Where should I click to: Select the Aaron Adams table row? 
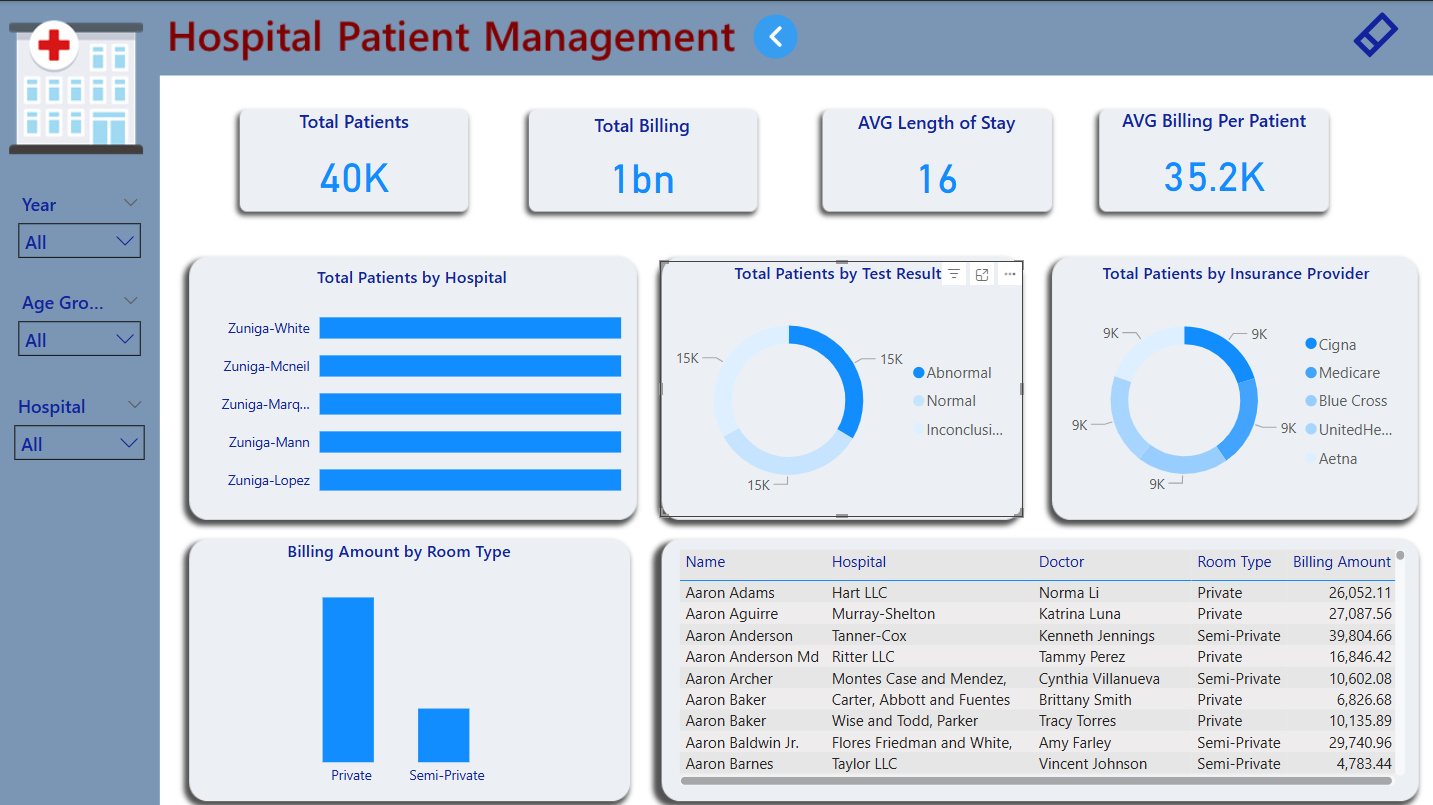point(1038,593)
